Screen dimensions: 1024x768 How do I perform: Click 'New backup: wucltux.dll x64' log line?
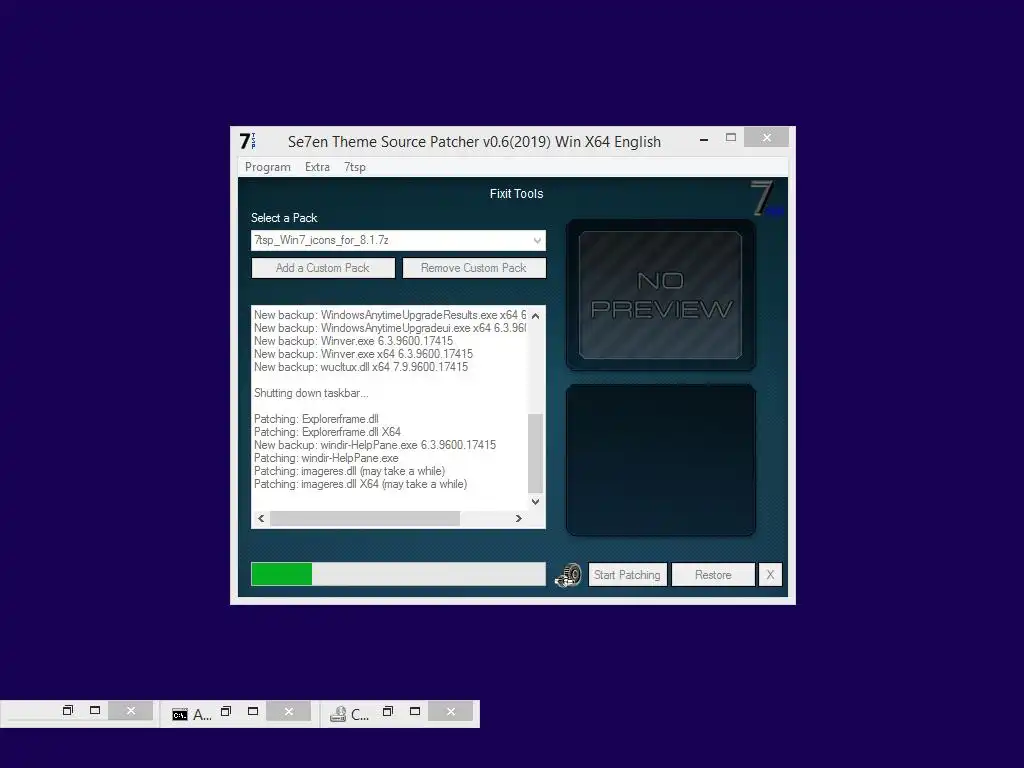click(360, 367)
